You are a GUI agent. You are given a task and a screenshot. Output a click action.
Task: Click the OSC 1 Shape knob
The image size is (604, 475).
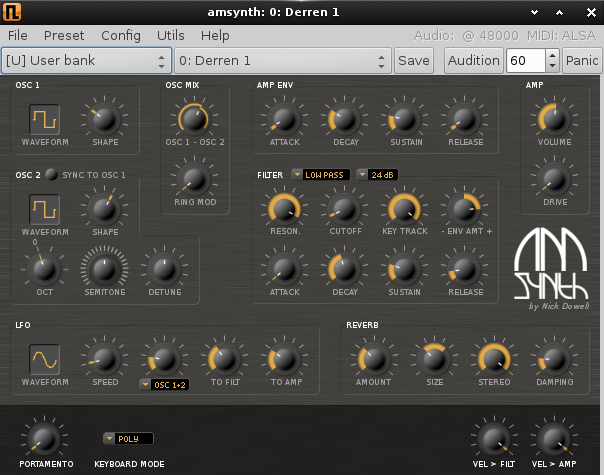(104, 119)
